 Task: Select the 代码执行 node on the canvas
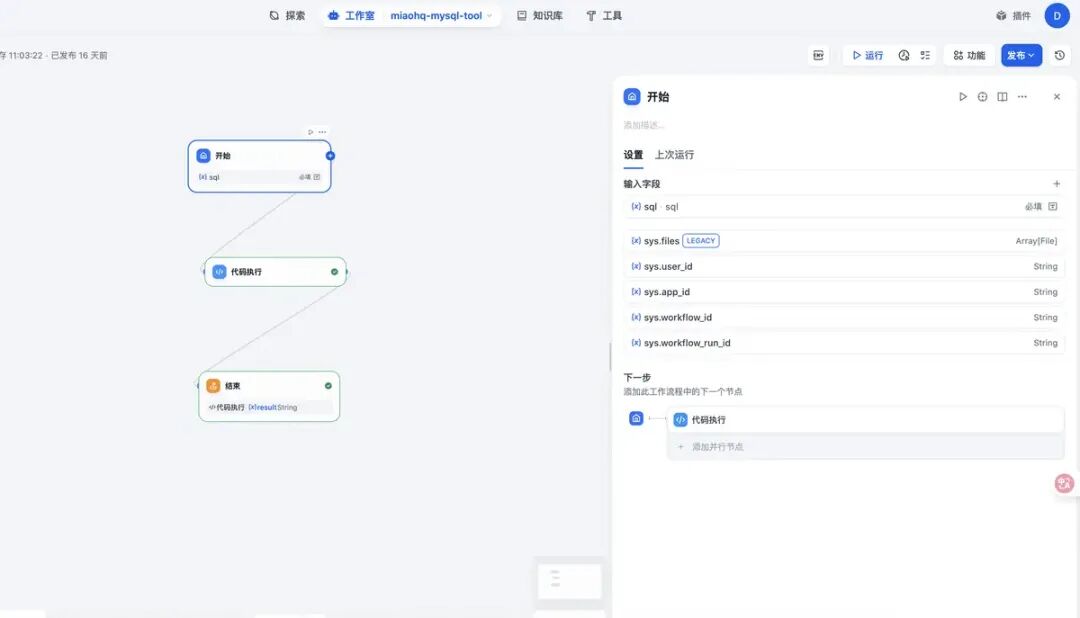pyautogui.click(x=276, y=271)
